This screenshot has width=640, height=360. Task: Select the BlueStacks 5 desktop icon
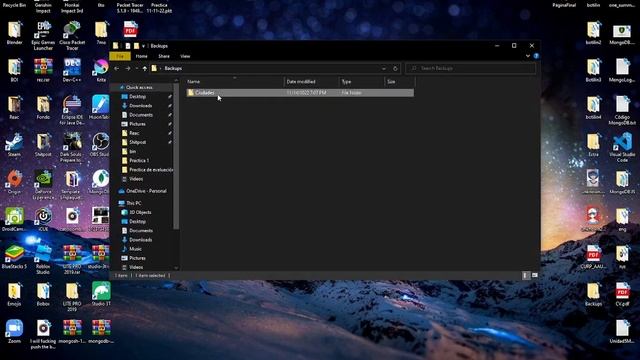pyautogui.click(x=14, y=257)
